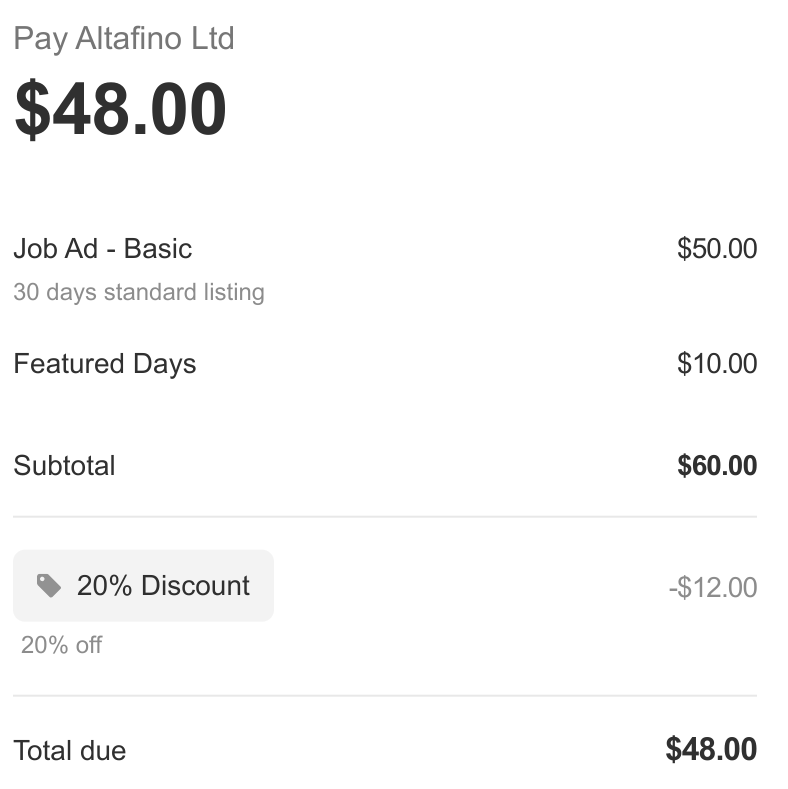The image size is (788, 789).
Task: Click the $10.00 Featured Days price
Action: [716, 364]
